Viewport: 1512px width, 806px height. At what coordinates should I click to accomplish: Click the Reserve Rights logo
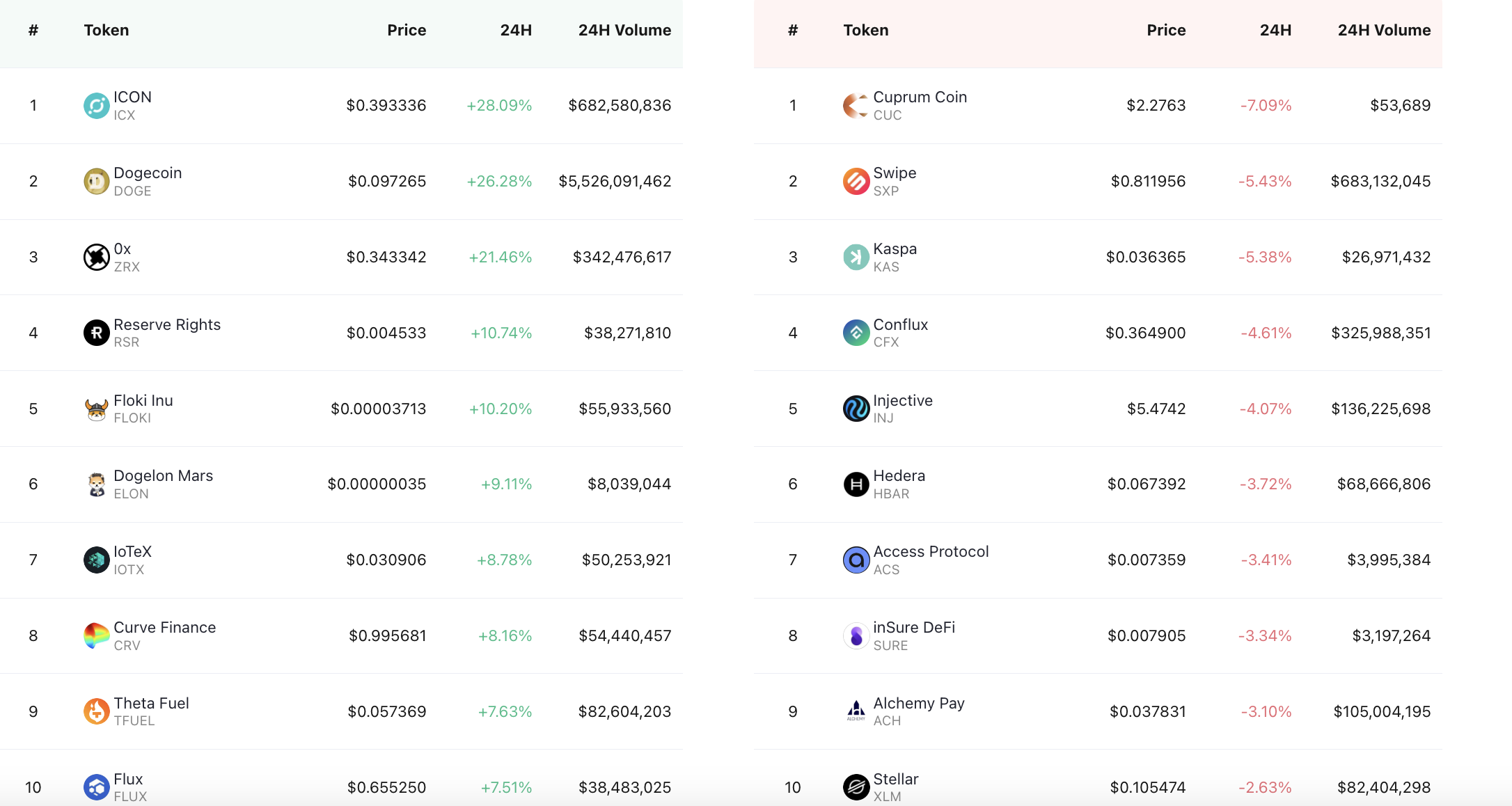(x=96, y=333)
